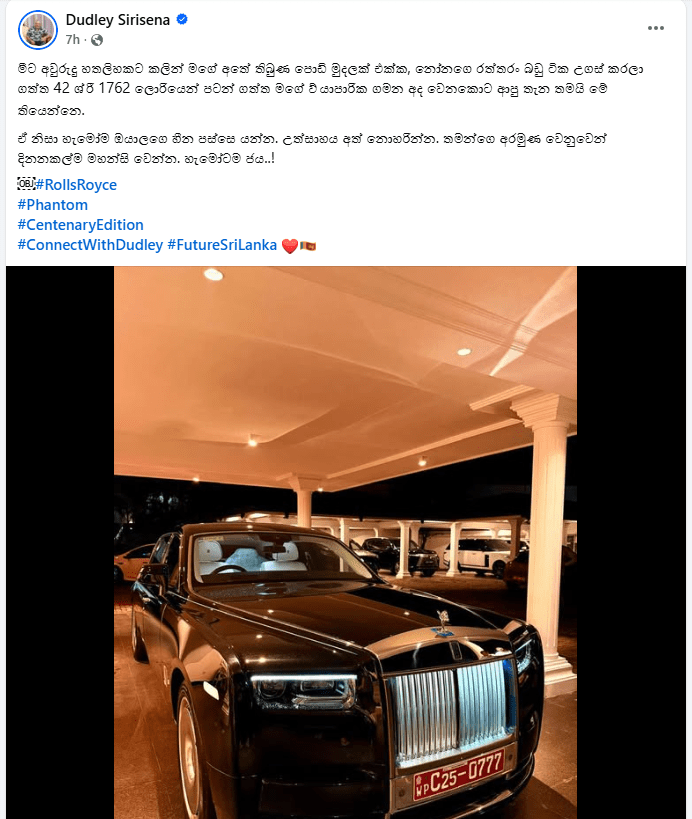Click the red heart emoji
This screenshot has height=819, width=692.
click(289, 245)
